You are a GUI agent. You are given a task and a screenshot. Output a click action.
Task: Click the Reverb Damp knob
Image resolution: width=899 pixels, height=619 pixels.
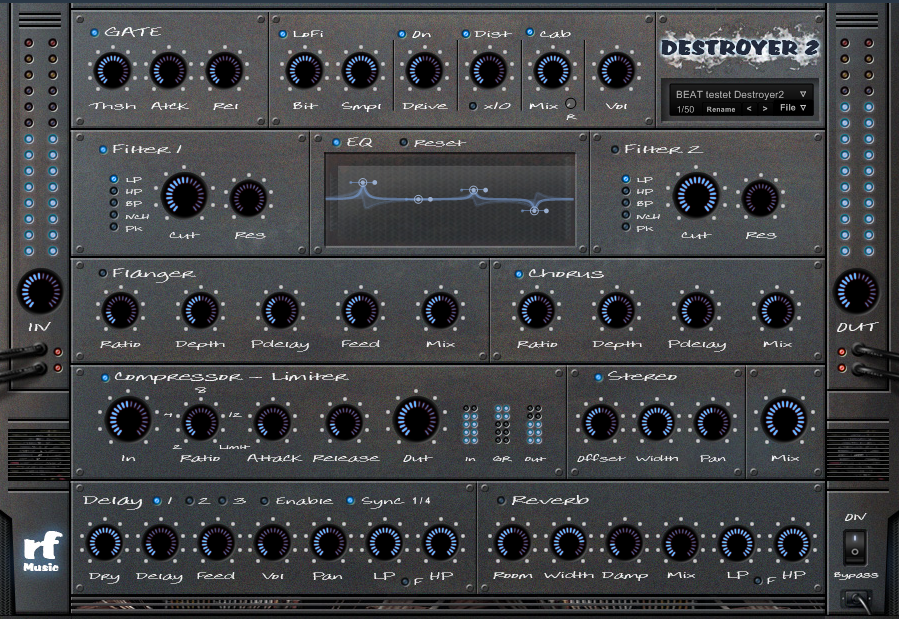coord(625,542)
